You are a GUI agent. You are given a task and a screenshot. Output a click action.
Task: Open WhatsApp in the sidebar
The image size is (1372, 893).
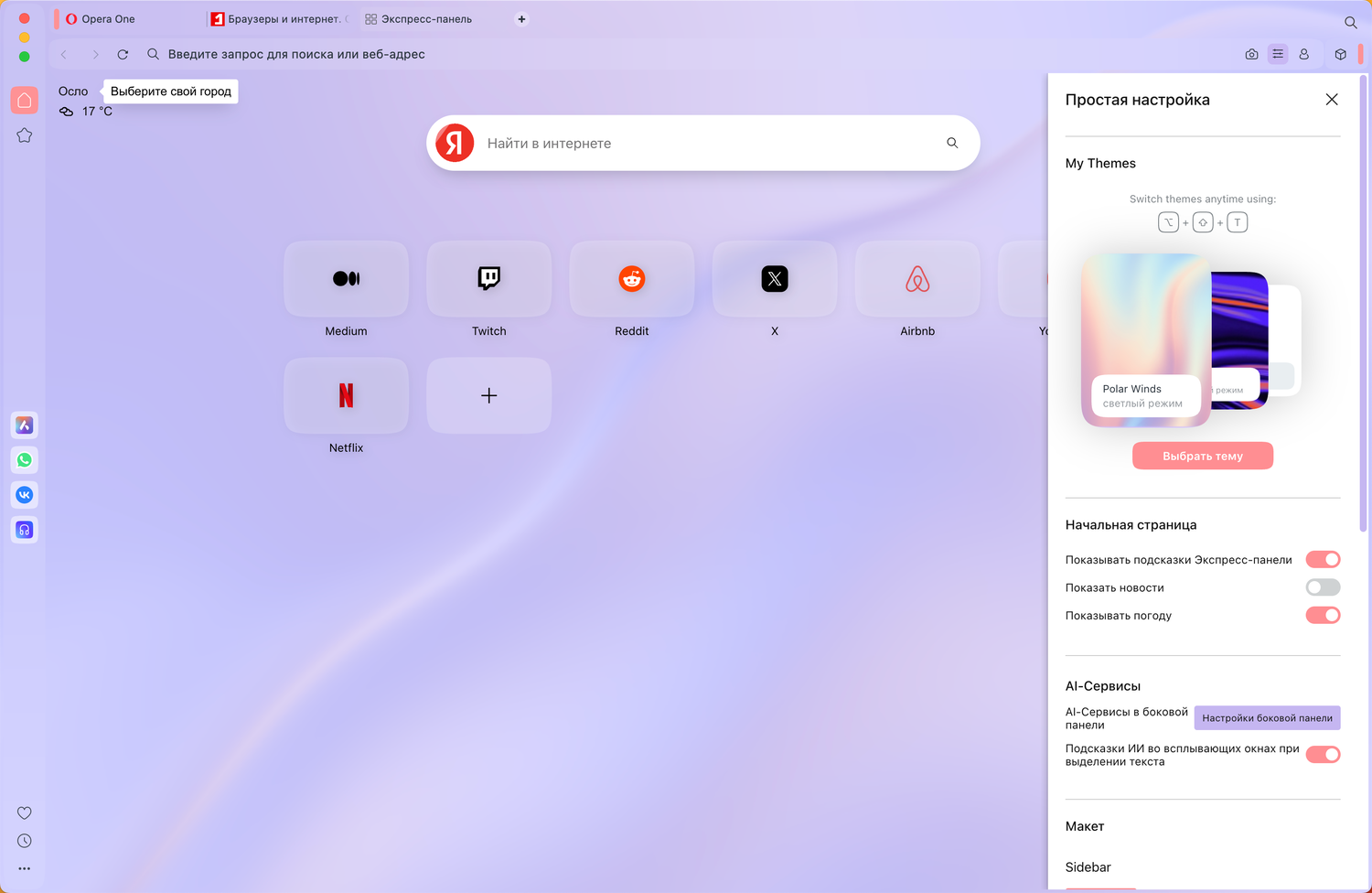(x=25, y=460)
